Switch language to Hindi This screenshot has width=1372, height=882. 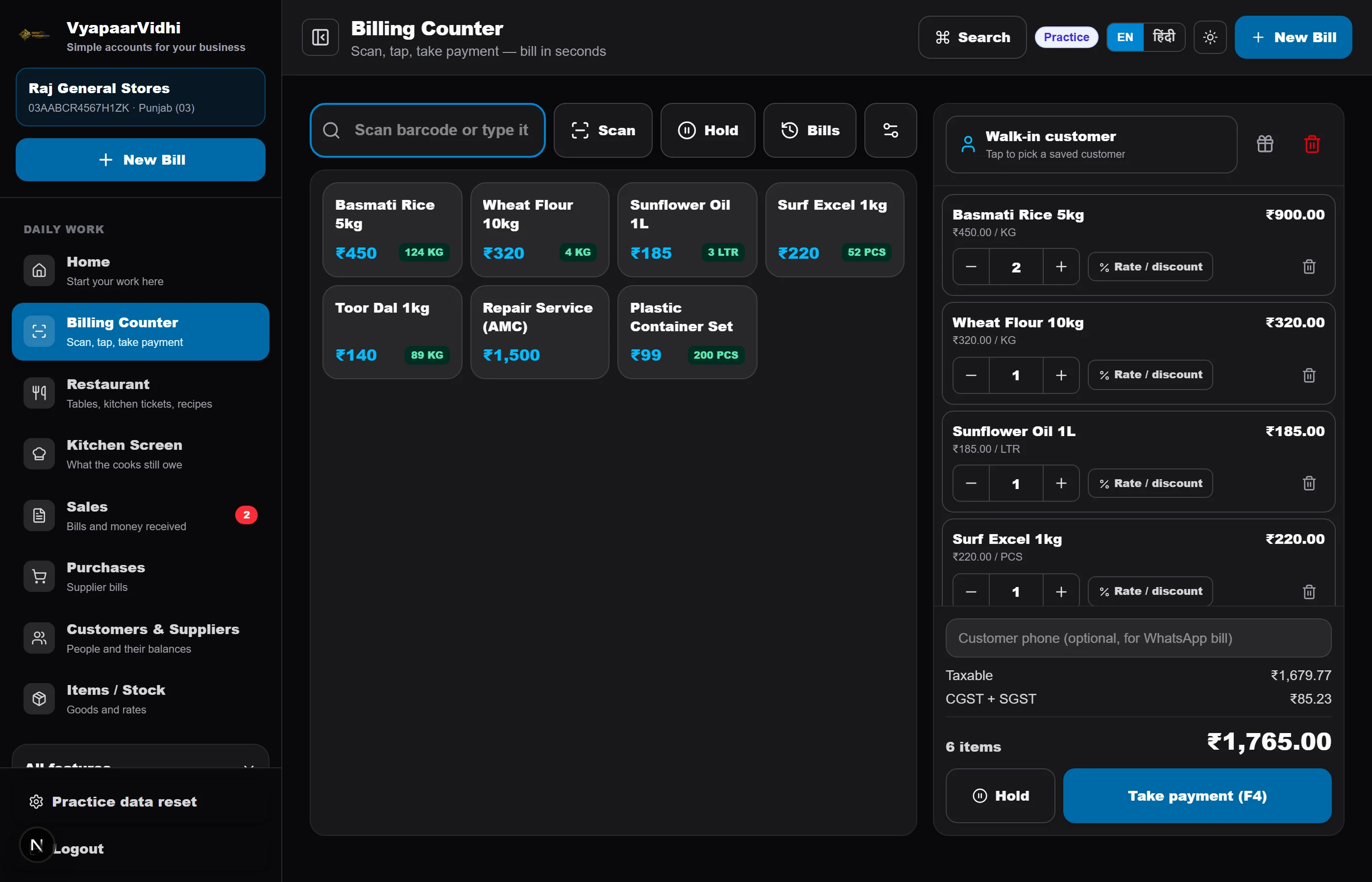tap(1164, 37)
